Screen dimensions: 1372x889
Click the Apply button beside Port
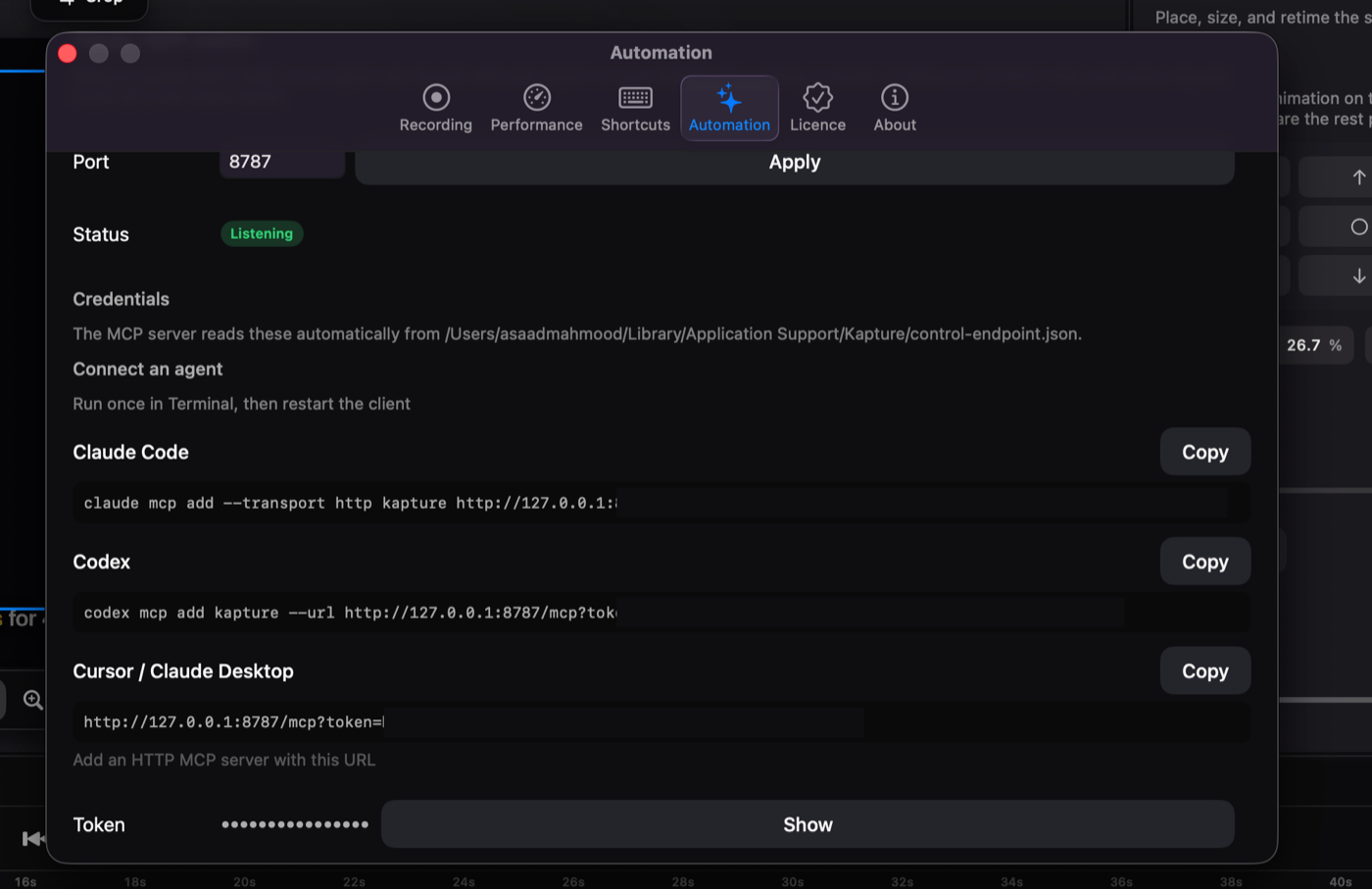coord(795,163)
